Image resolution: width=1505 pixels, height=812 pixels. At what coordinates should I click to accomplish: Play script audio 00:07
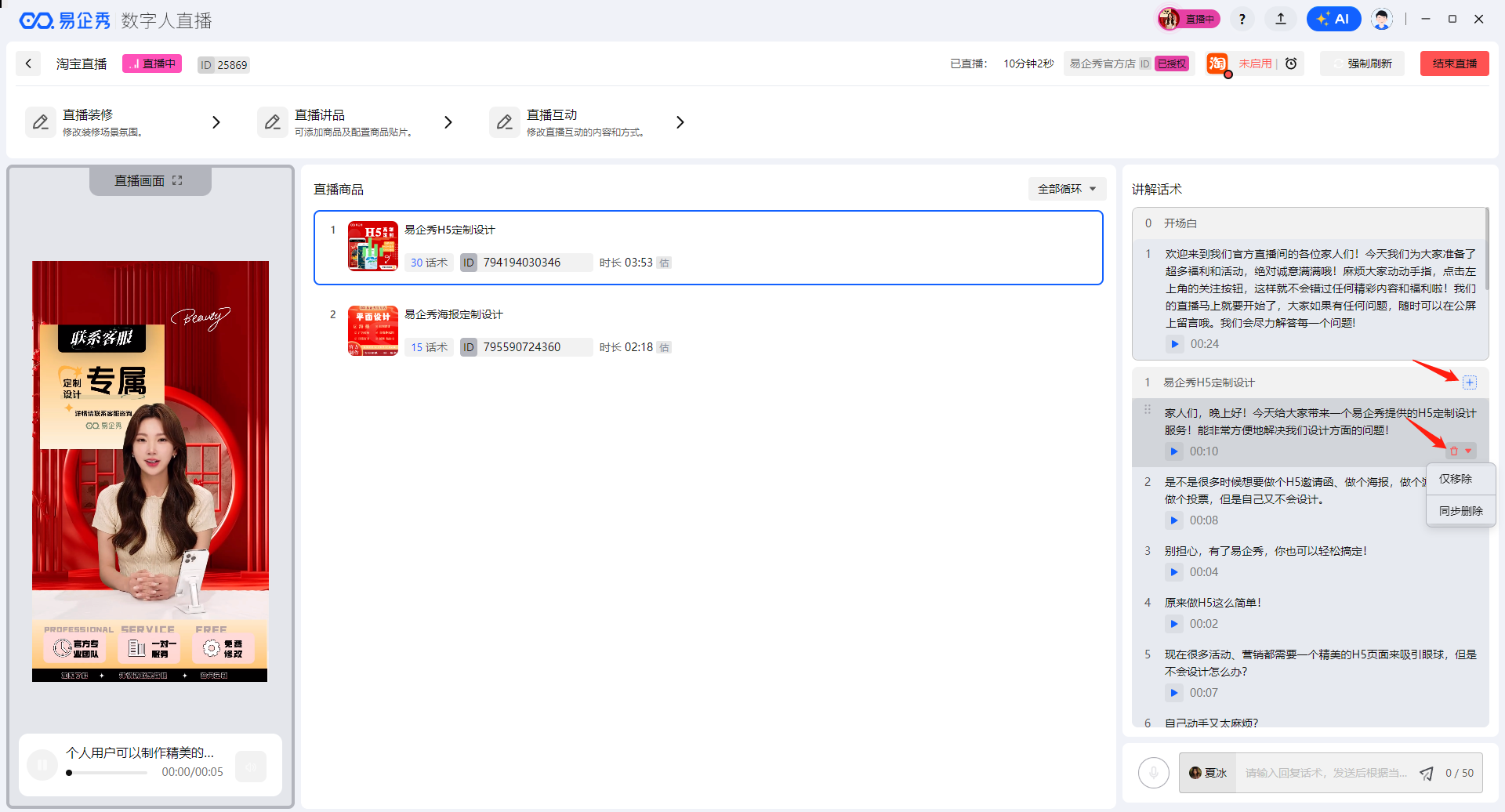tap(1173, 693)
